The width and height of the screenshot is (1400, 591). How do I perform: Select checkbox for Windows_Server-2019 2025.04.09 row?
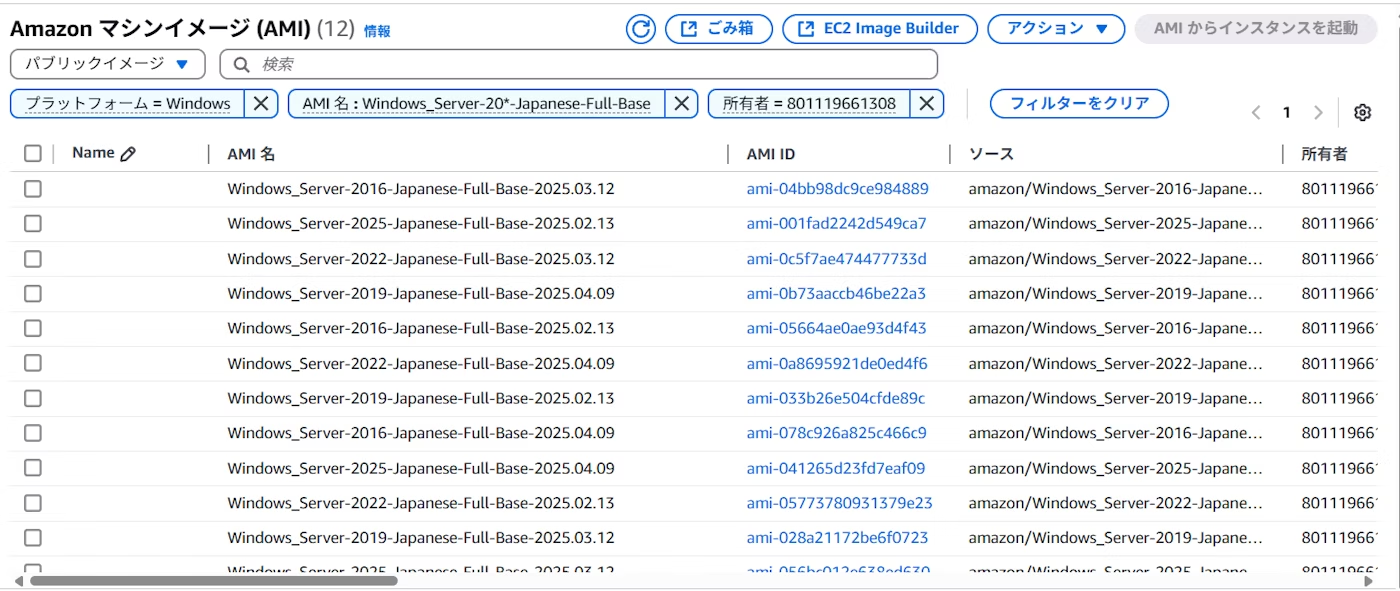(x=33, y=294)
